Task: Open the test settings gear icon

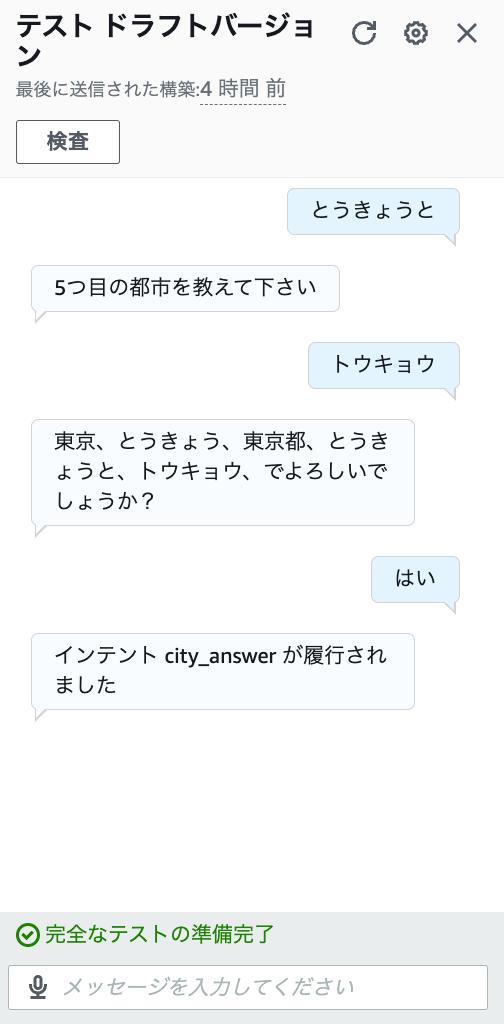Action: coord(416,33)
